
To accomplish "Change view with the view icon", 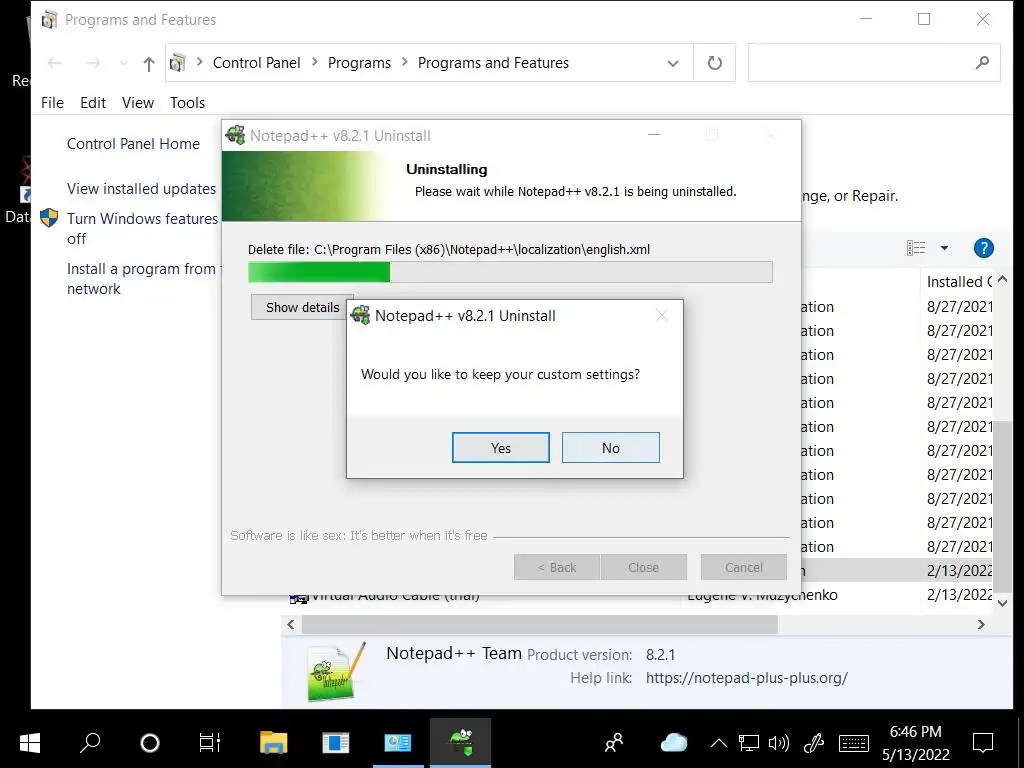I will (x=916, y=248).
